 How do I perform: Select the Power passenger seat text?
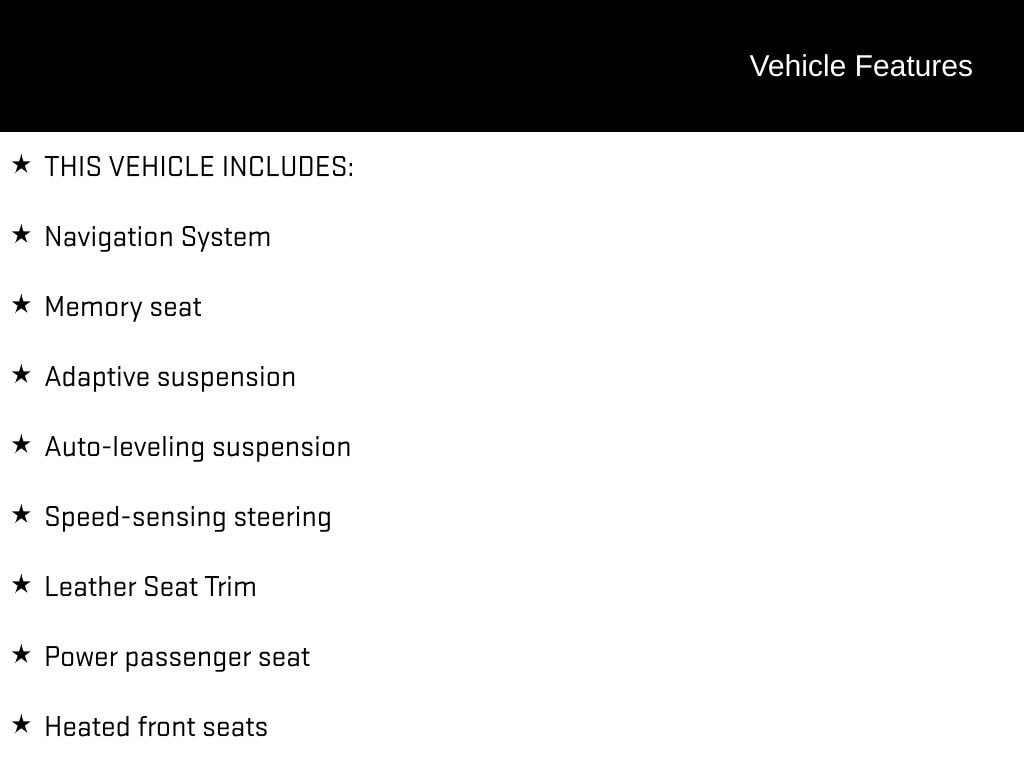tap(177, 657)
